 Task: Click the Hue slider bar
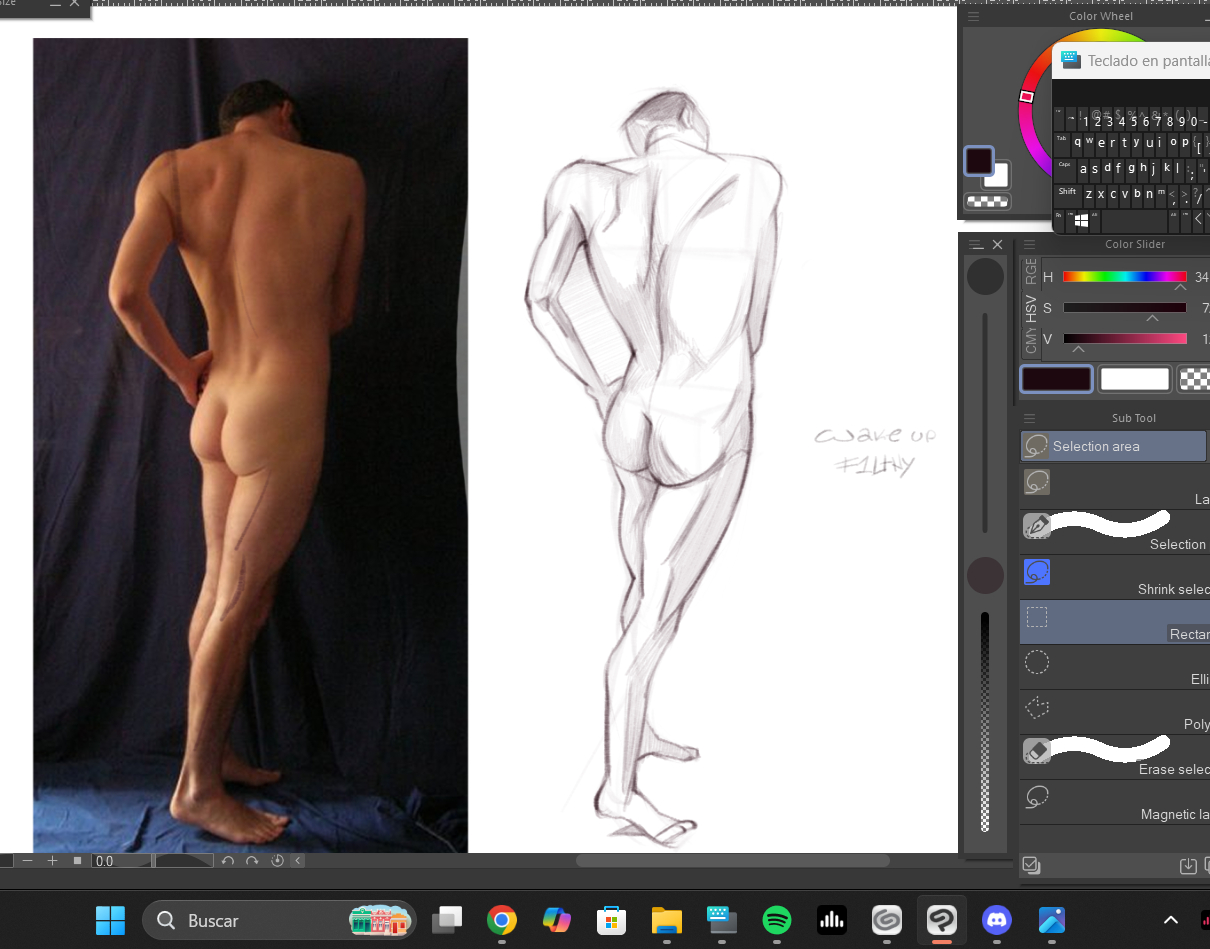(1124, 277)
